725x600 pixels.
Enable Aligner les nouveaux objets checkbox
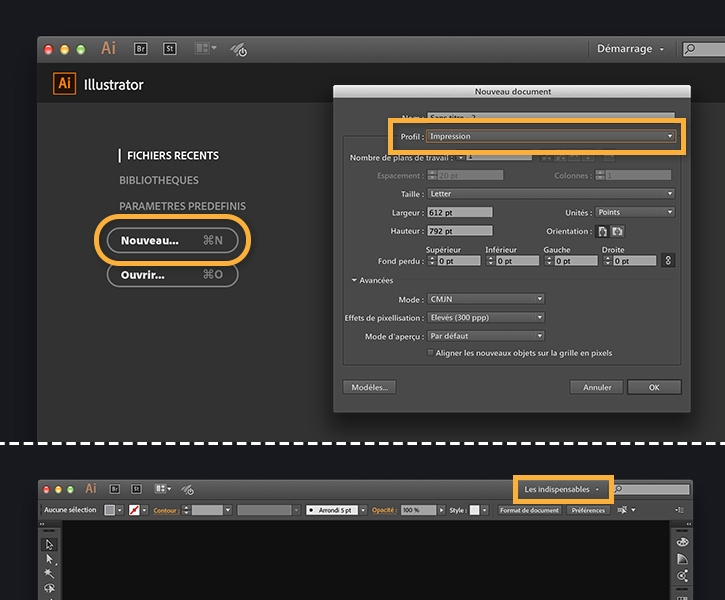[430, 353]
